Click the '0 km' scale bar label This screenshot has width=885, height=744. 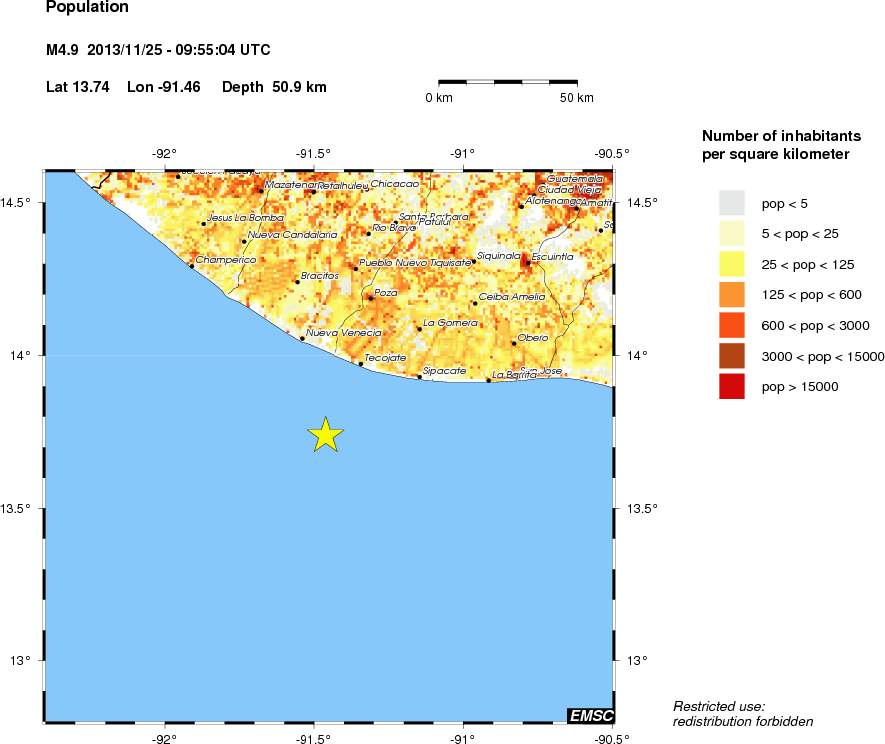pyautogui.click(x=439, y=98)
